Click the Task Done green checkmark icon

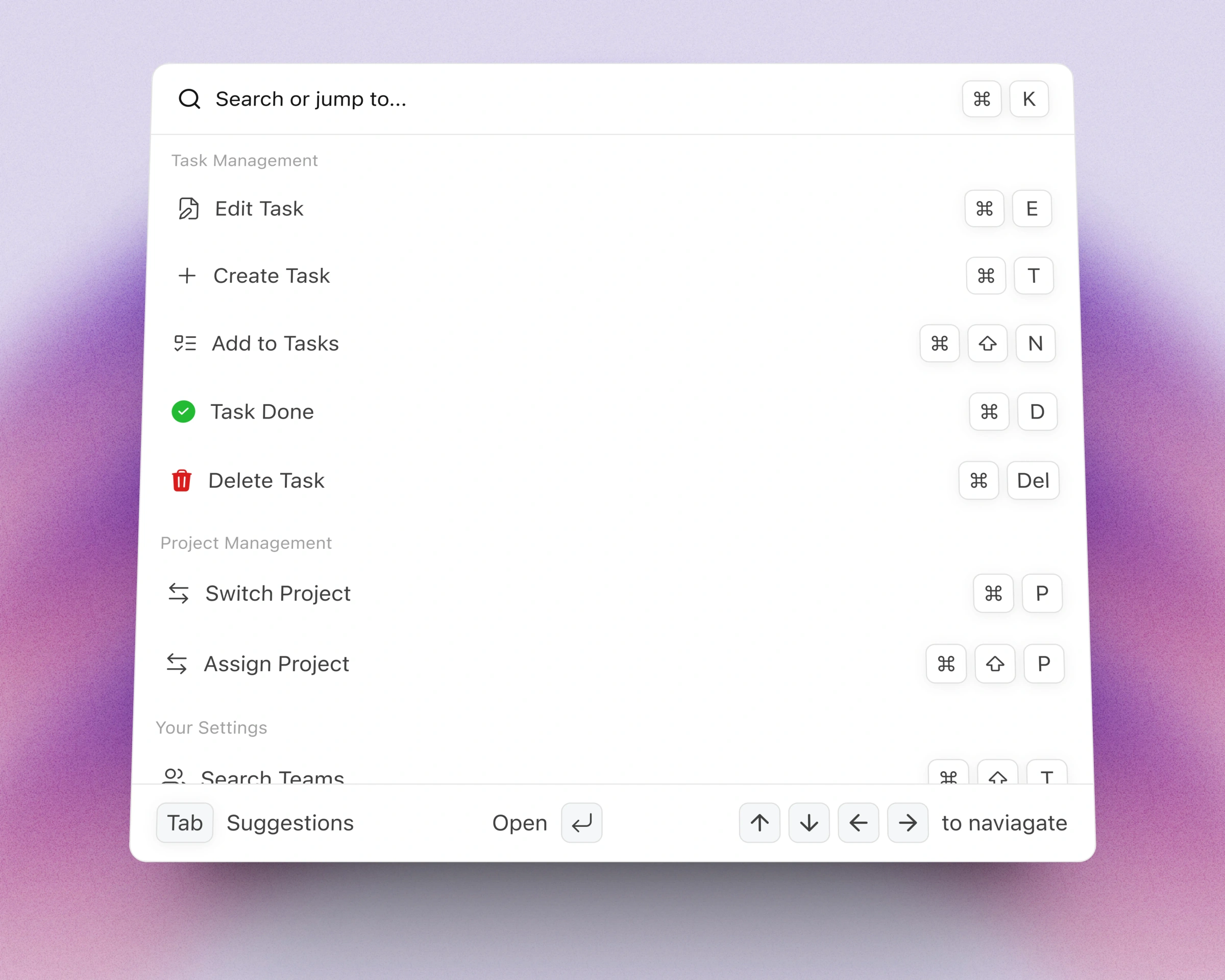[x=183, y=411]
